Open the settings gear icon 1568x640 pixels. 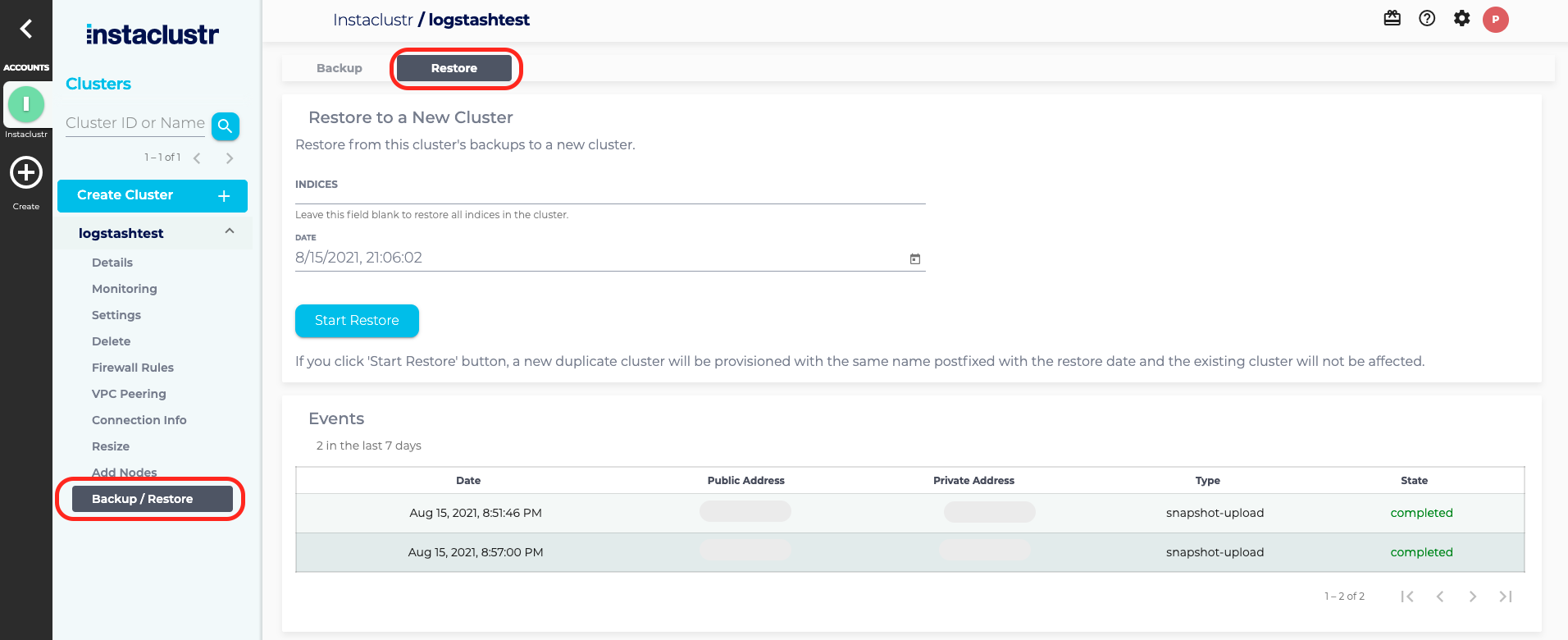1462,18
